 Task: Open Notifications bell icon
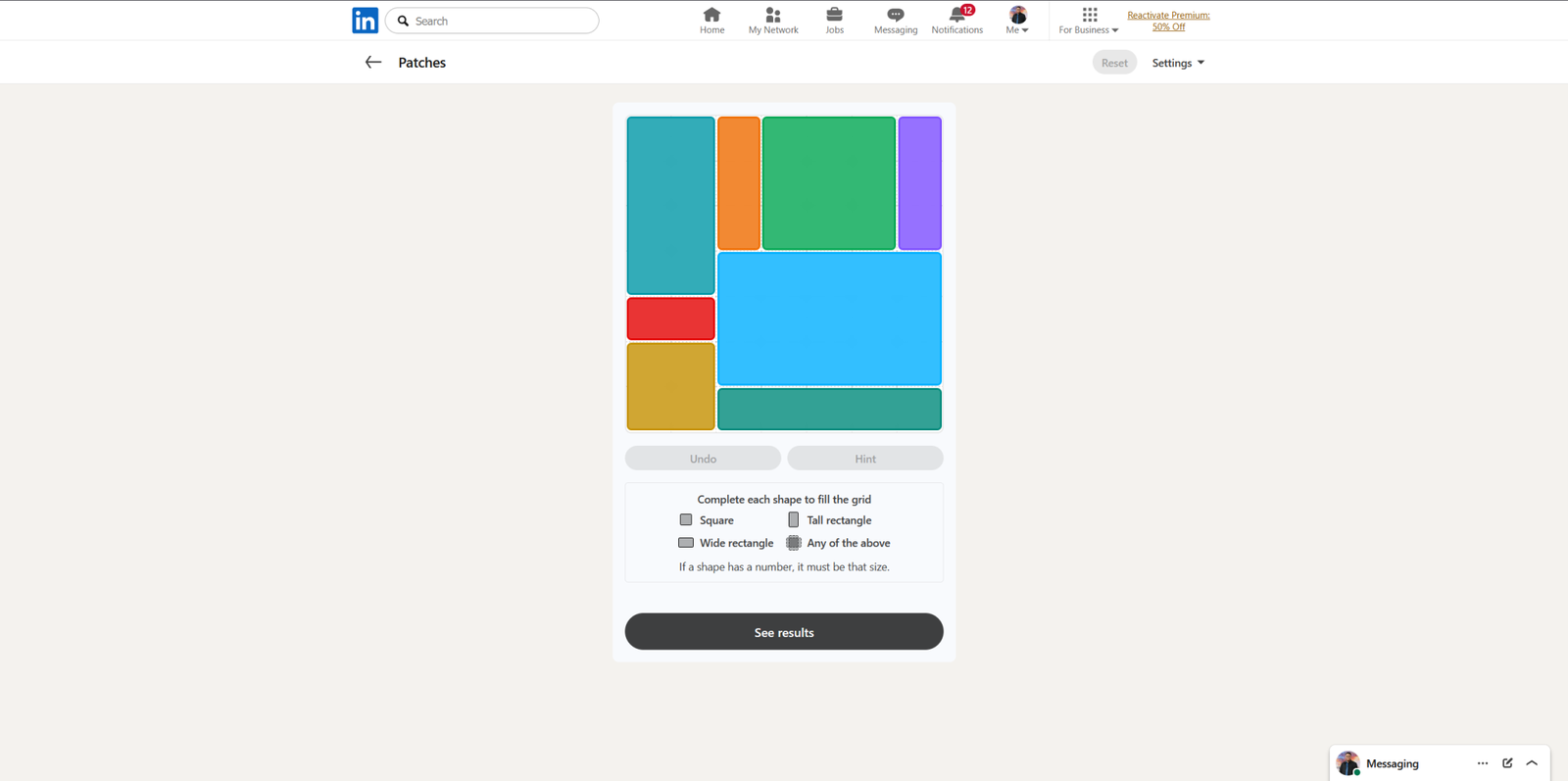click(956, 15)
